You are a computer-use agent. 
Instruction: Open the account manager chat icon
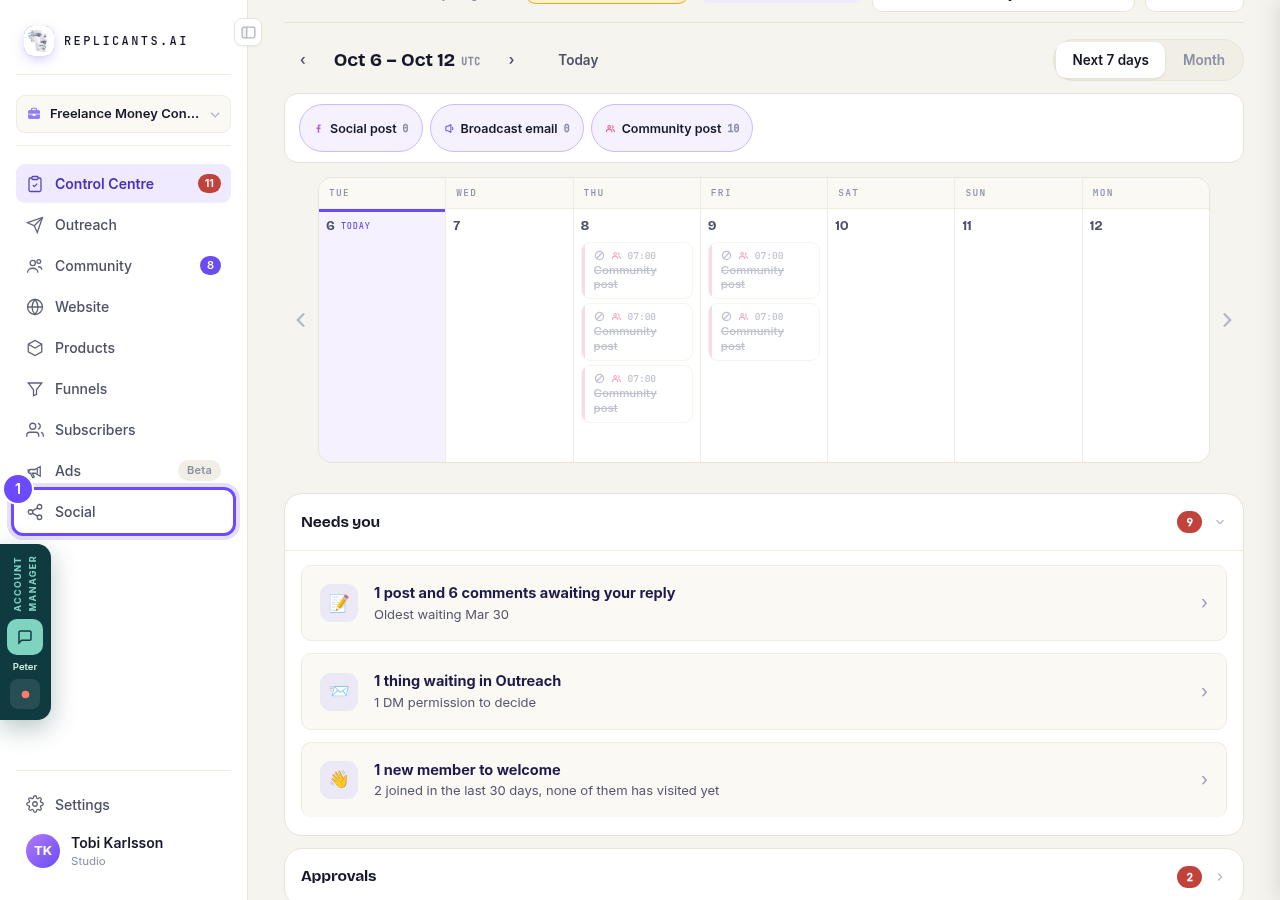[25, 637]
